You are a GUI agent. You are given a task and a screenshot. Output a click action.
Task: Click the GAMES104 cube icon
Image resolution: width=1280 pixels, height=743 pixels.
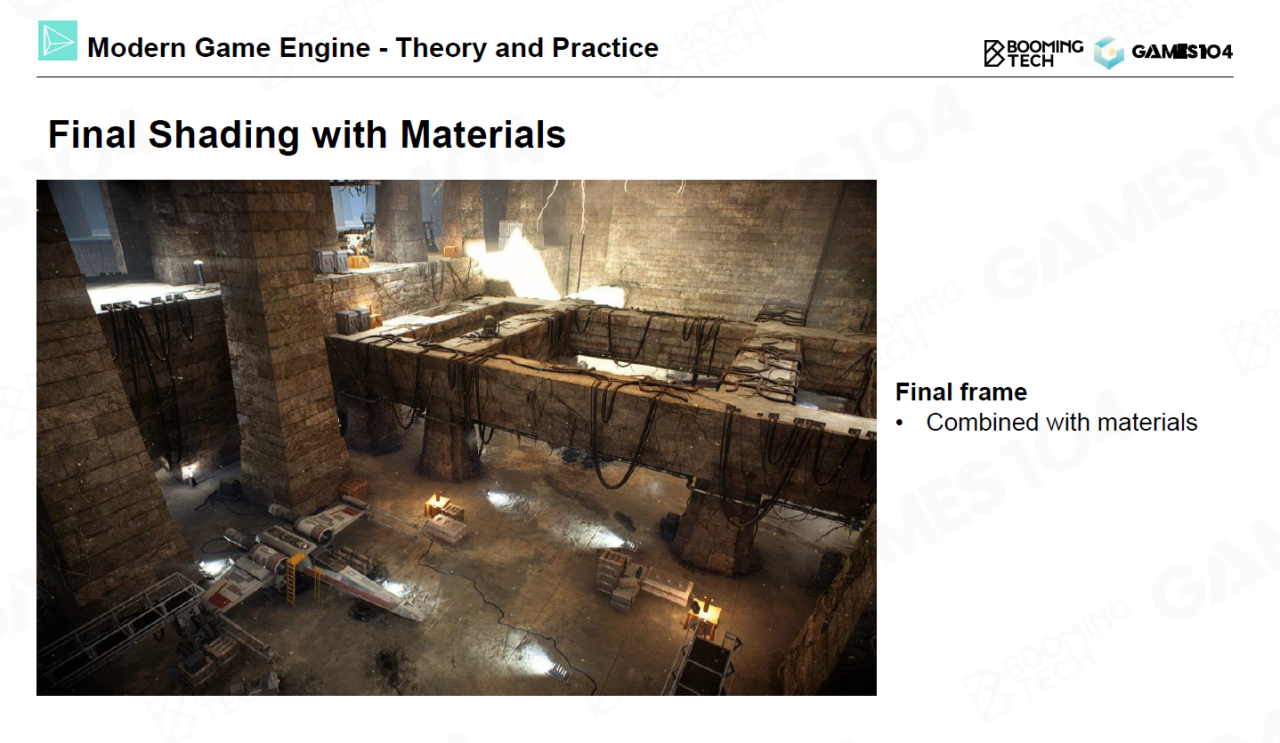pyautogui.click(x=1108, y=53)
